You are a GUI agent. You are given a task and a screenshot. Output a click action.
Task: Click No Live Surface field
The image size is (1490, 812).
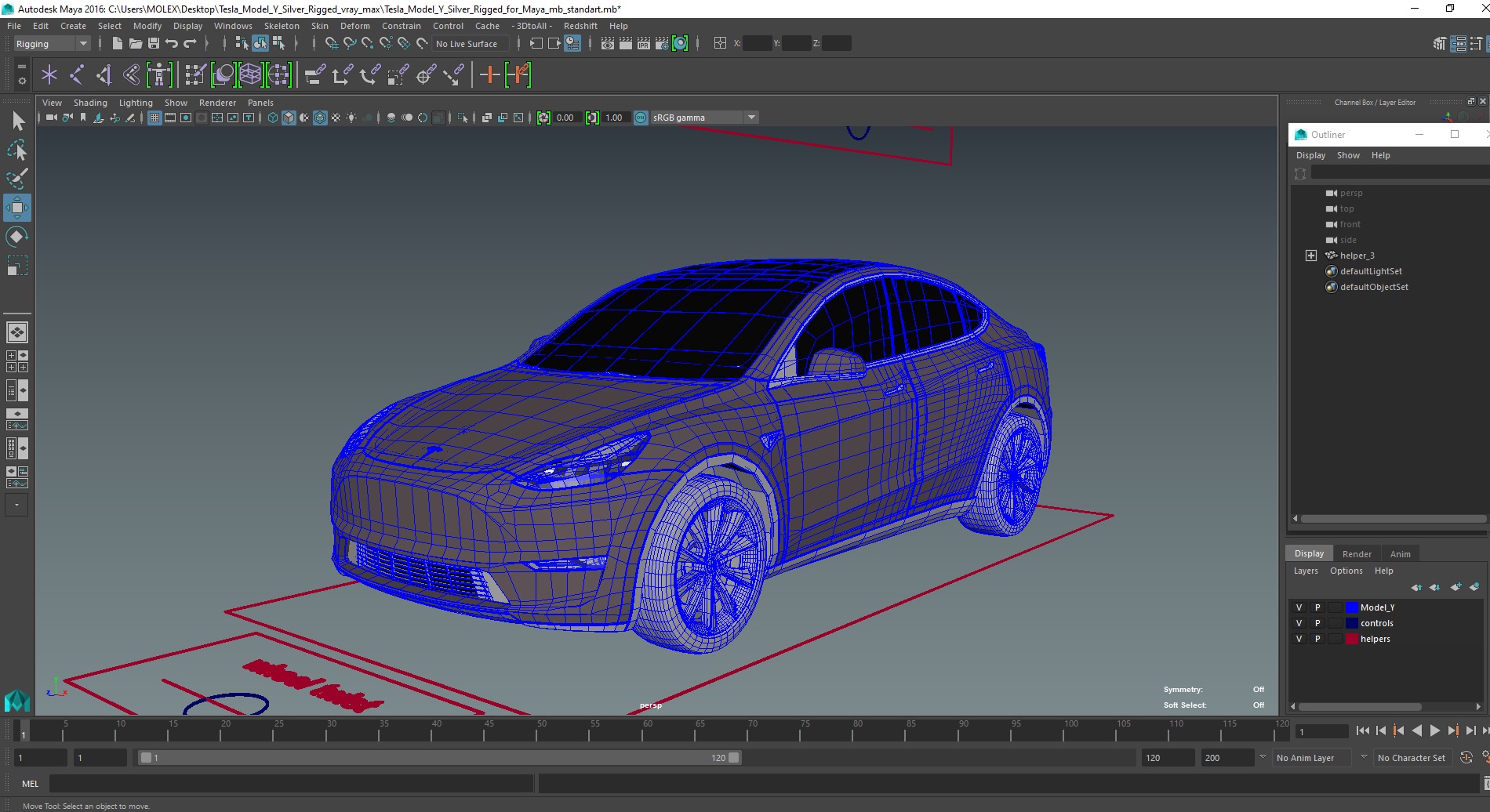coord(470,44)
